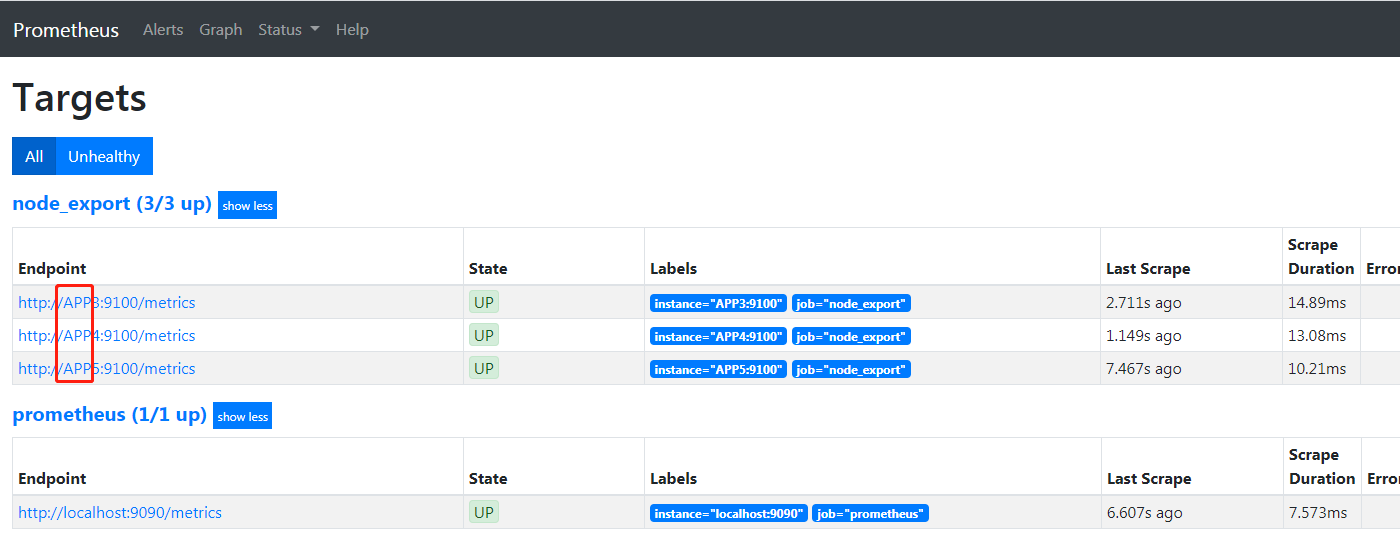Click the UP state badge for APP5
The width and height of the screenshot is (1400, 542).
click(x=484, y=368)
